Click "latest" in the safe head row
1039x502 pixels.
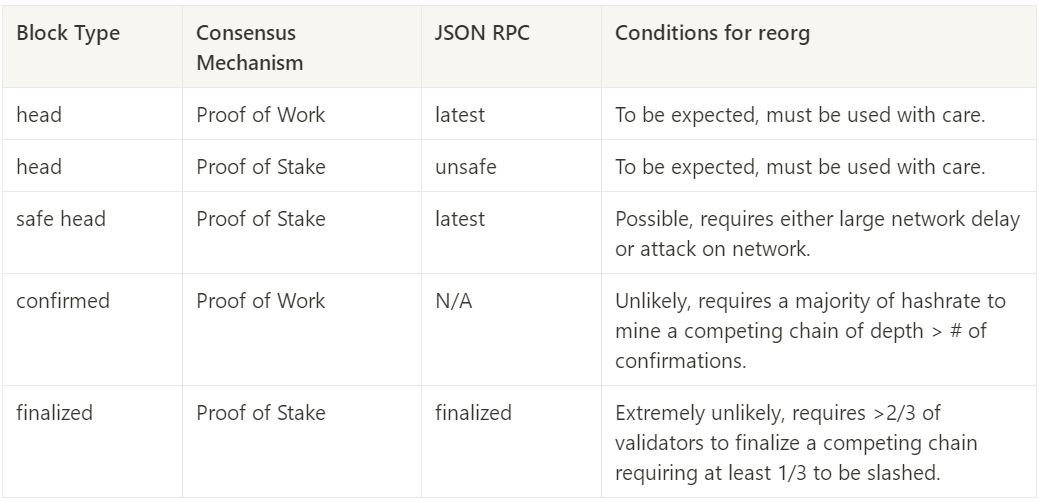tap(460, 219)
